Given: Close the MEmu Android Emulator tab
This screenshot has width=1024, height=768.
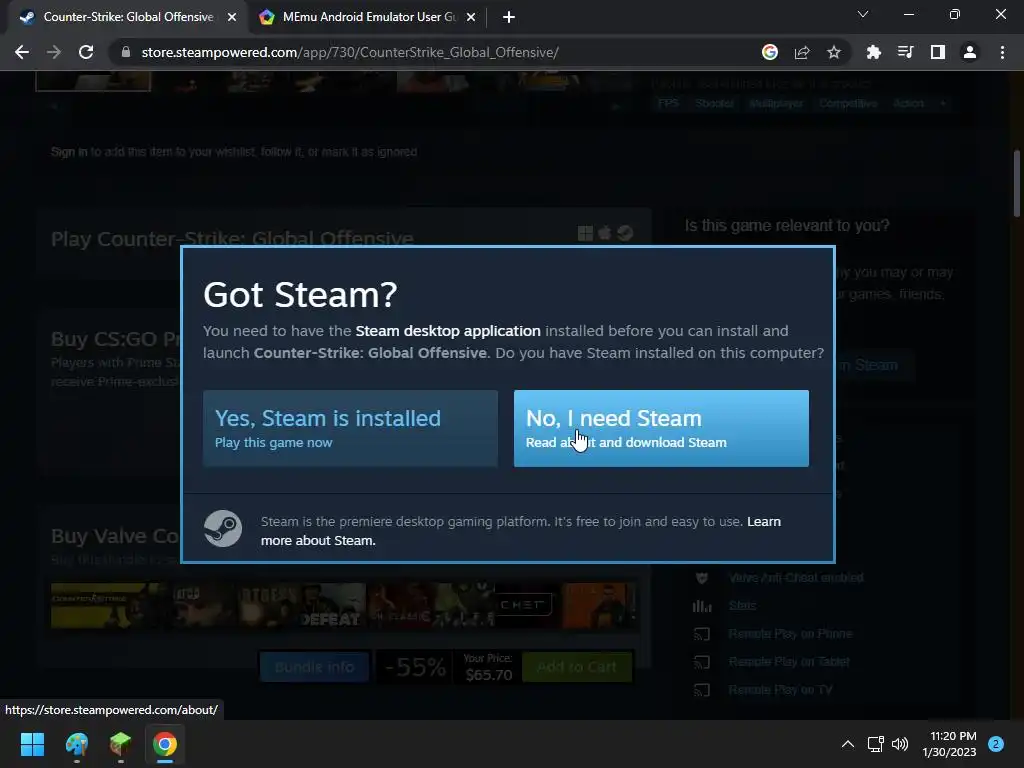Looking at the screenshot, I should [x=471, y=17].
